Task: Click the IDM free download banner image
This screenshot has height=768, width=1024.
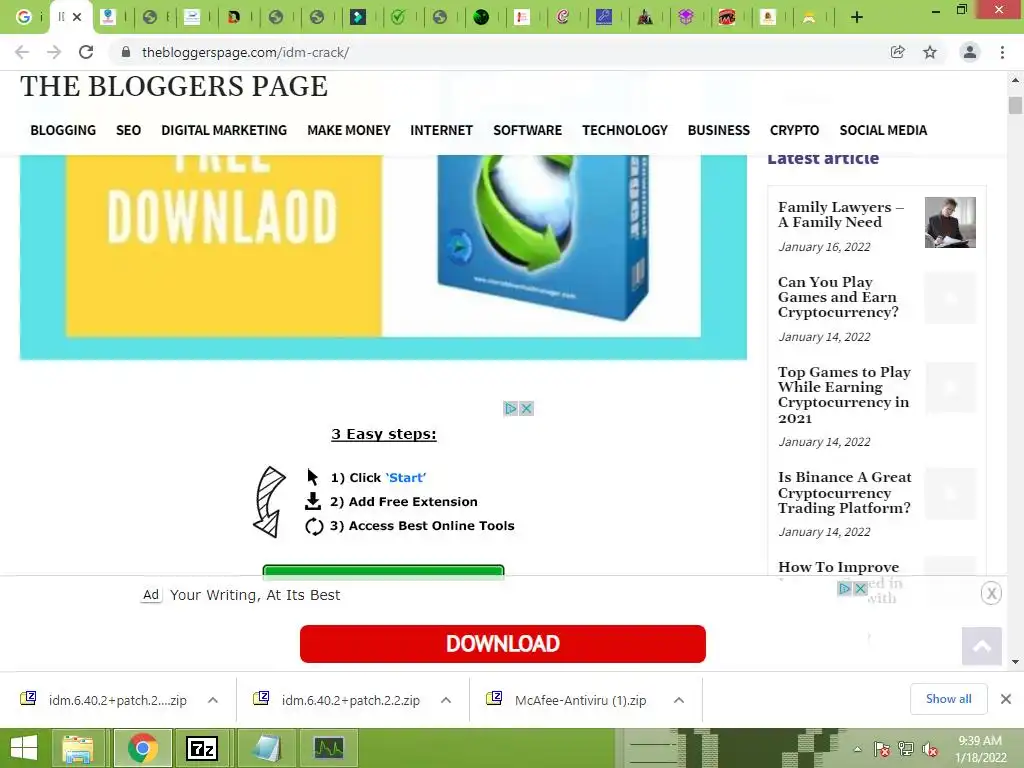Action: pos(383,257)
